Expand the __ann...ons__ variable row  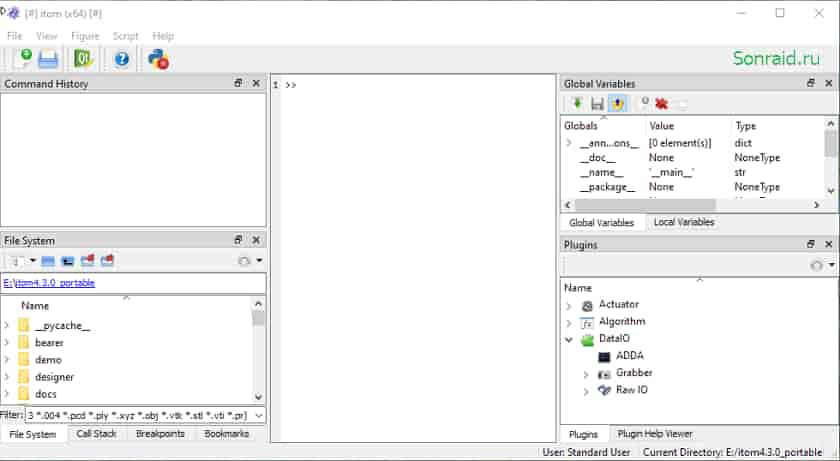click(569, 143)
